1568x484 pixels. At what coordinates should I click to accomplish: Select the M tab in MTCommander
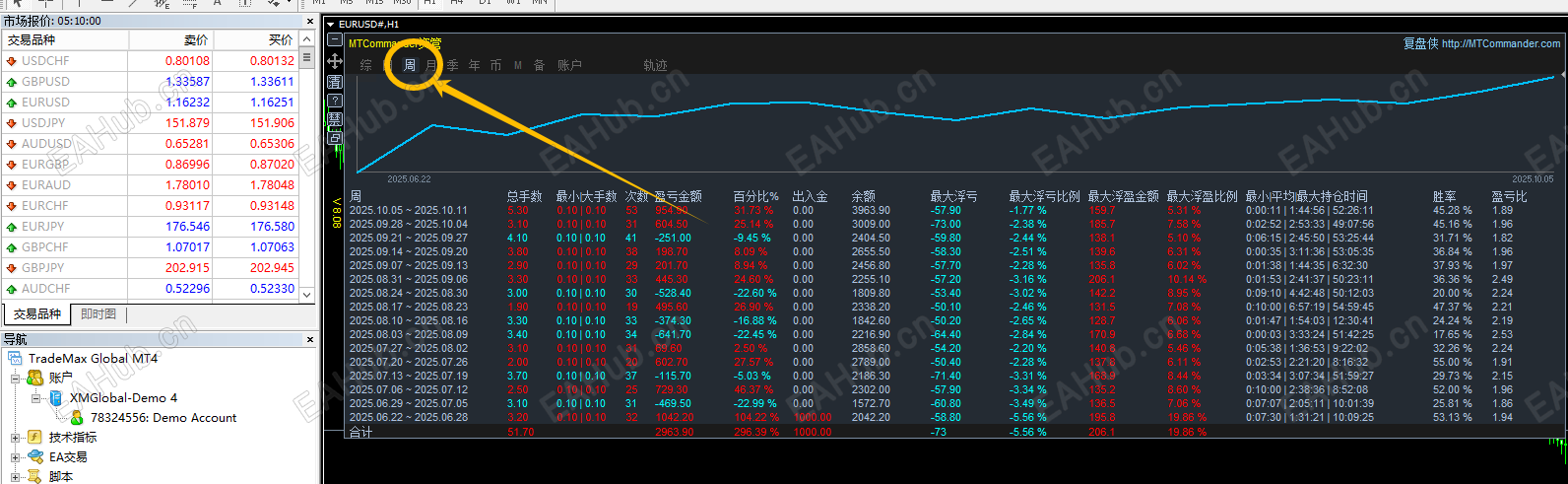pyautogui.click(x=518, y=65)
